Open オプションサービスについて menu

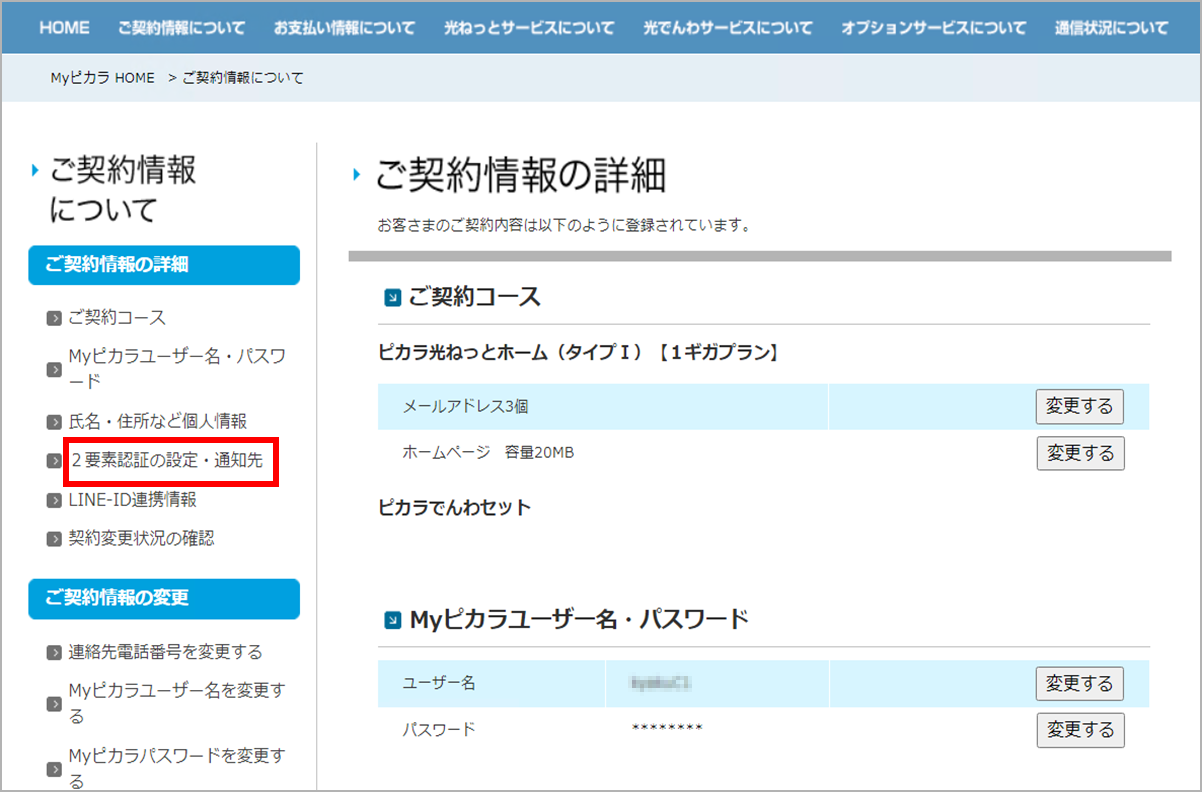point(933,28)
